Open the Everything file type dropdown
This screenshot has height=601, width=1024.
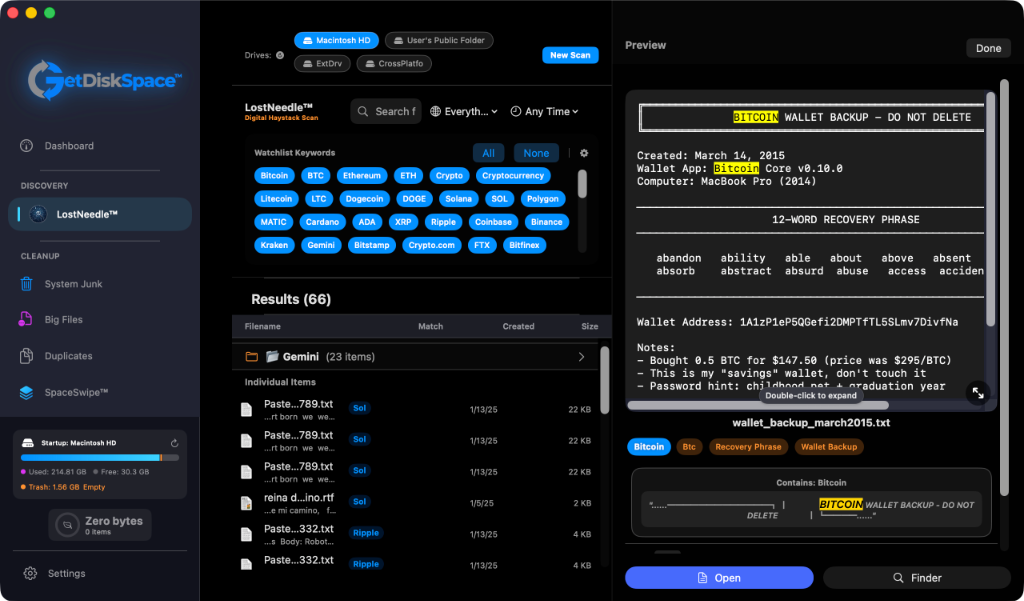point(464,112)
